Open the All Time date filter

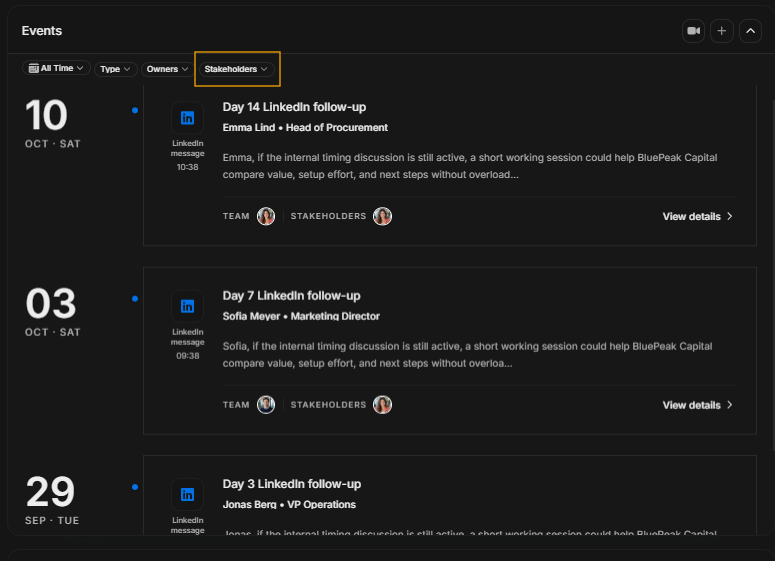pyautogui.click(x=56, y=68)
